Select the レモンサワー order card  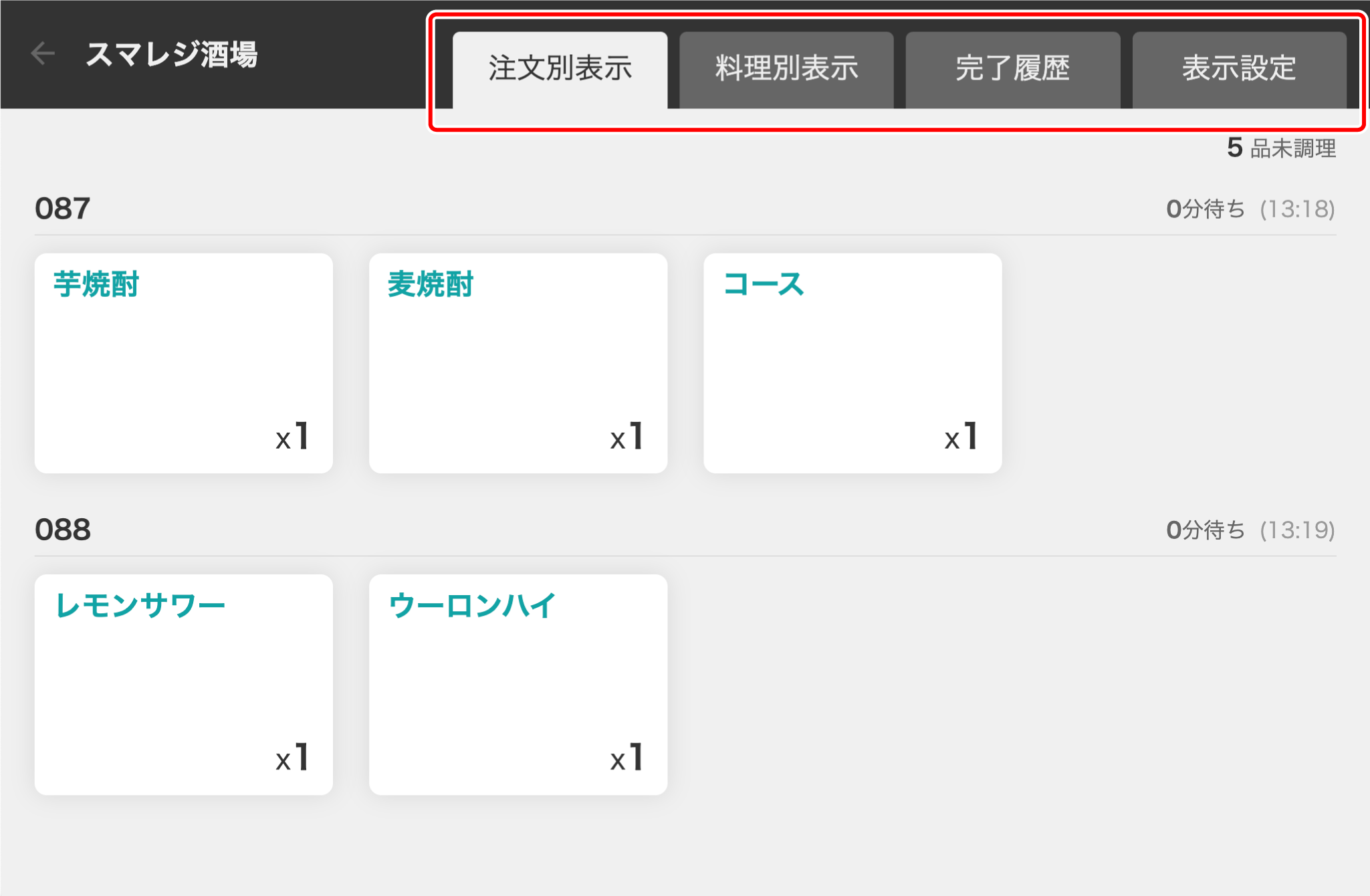click(184, 684)
